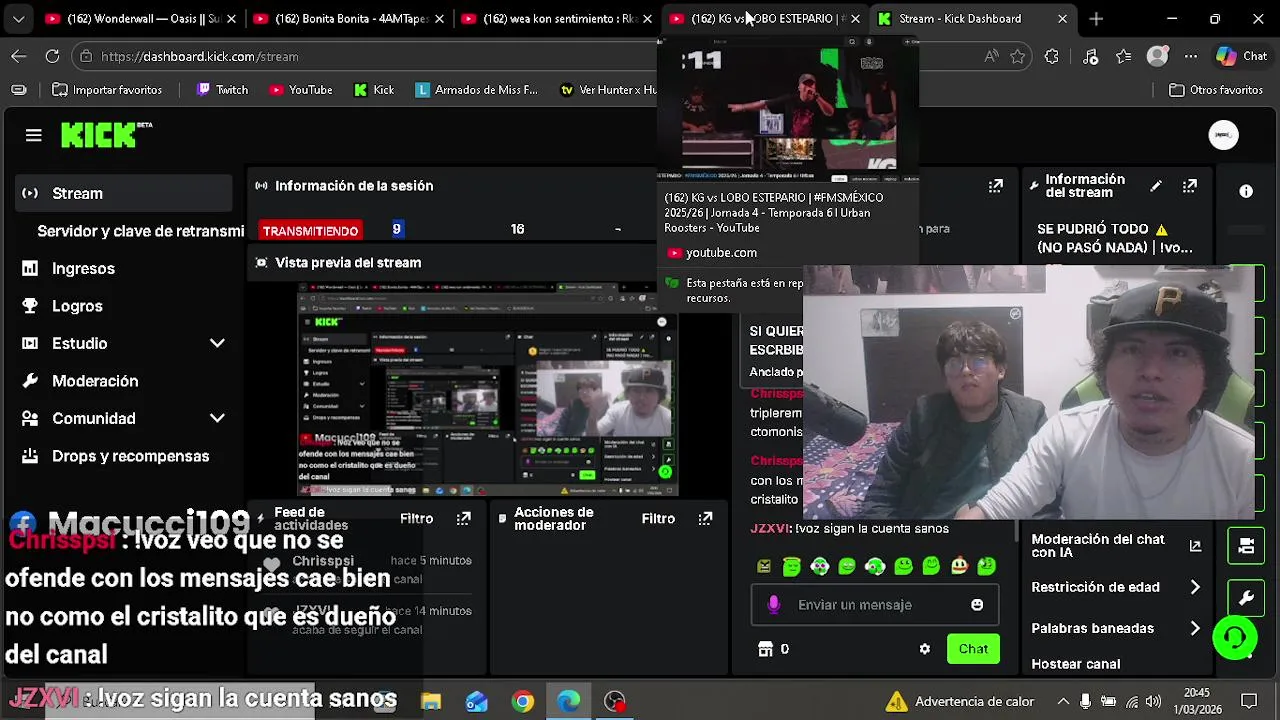Open the YouTube bookmark
Viewport: 1280px width, 720px height.
click(300, 90)
